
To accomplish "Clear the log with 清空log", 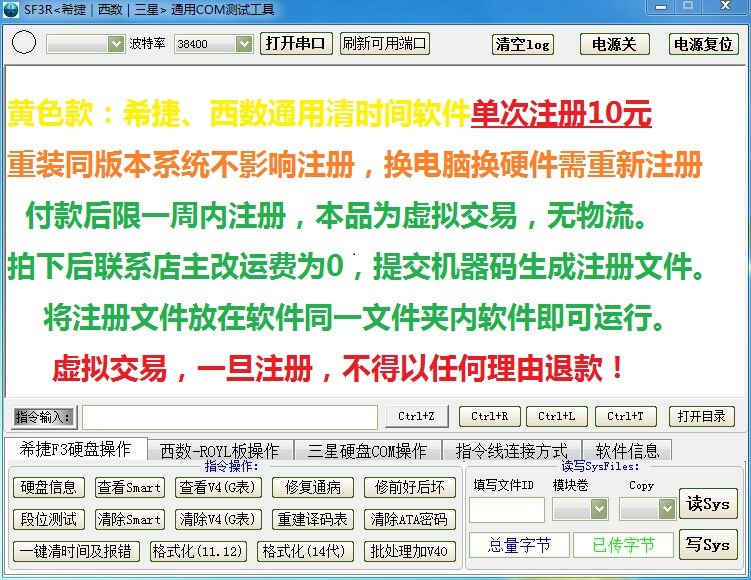I will tap(523, 44).
